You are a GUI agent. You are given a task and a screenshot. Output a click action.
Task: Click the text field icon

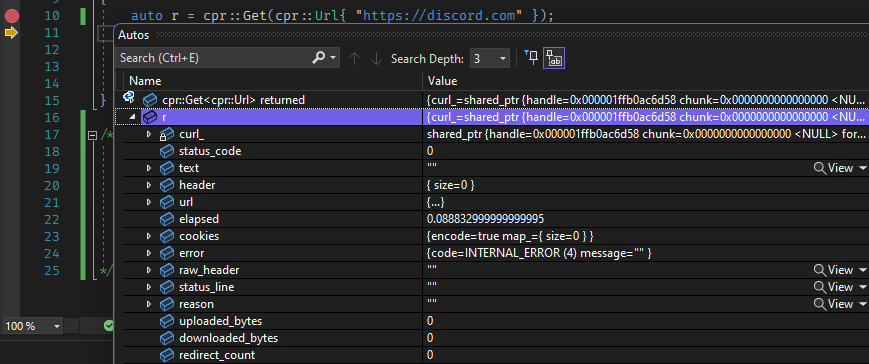click(167, 168)
